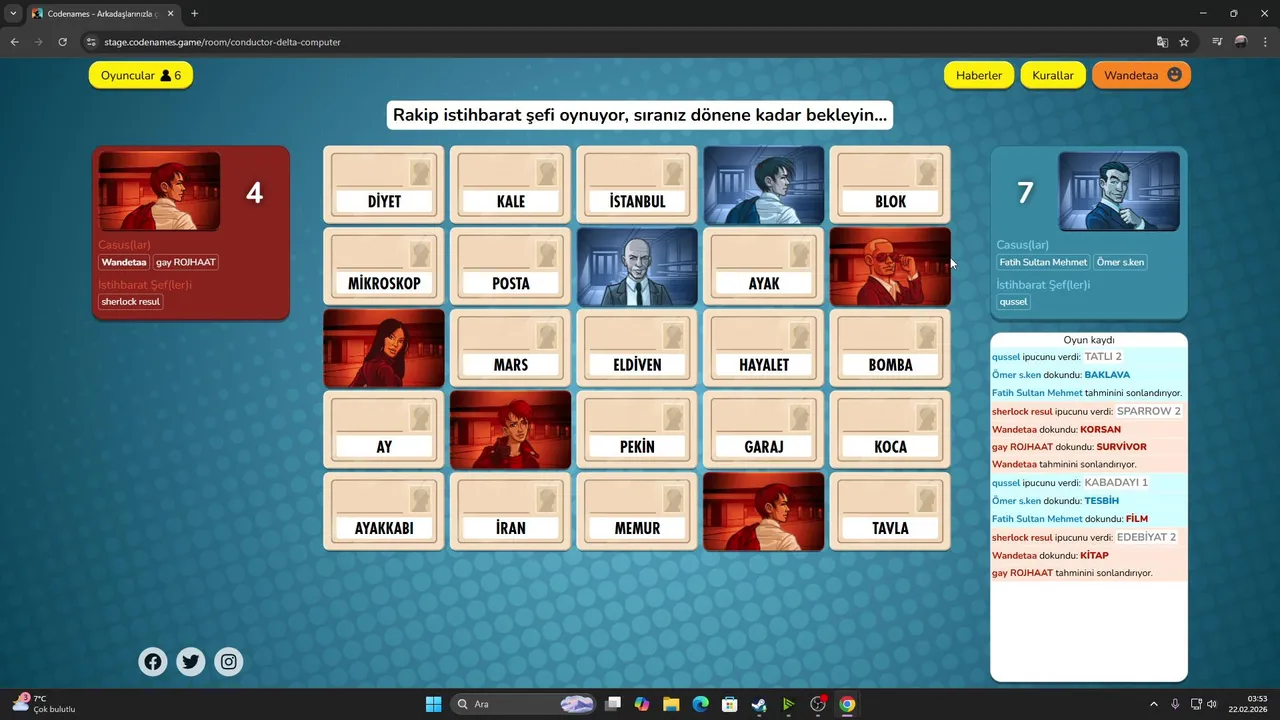Screen dimensions: 1280x720
Task: Select the İRAN word card
Action: click(511, 511)
